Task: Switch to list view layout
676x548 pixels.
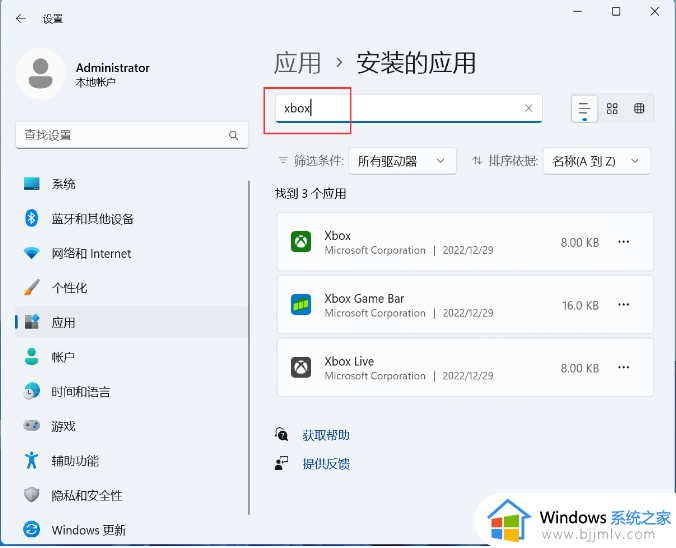Action: coord(584,109)
